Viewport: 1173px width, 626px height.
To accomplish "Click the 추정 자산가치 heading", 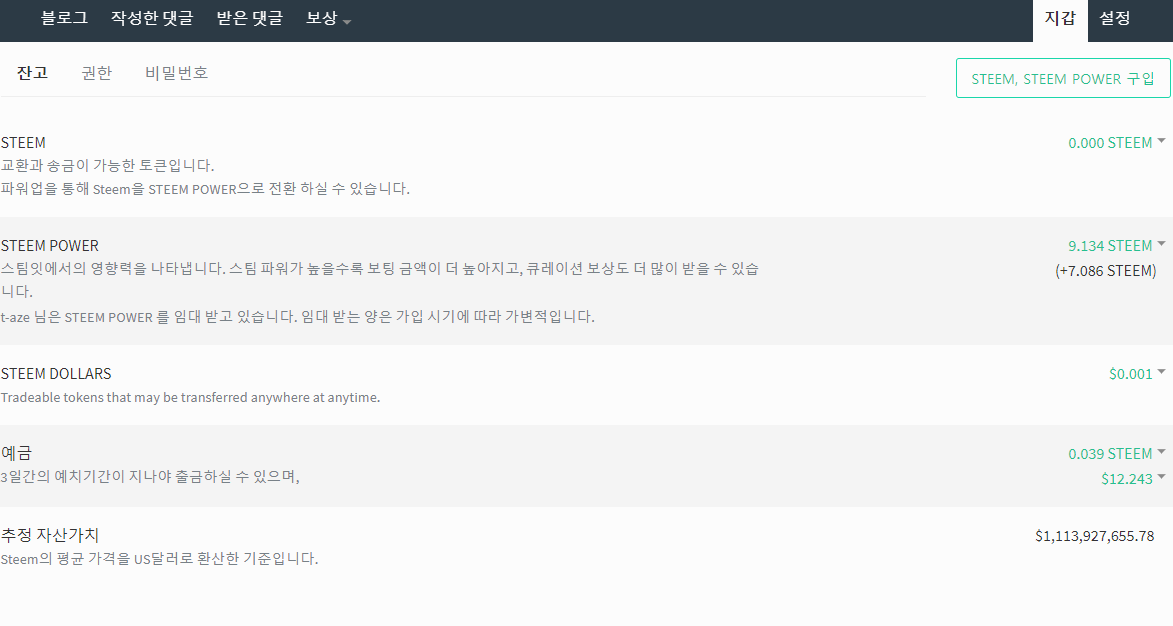I will point(49,535).
